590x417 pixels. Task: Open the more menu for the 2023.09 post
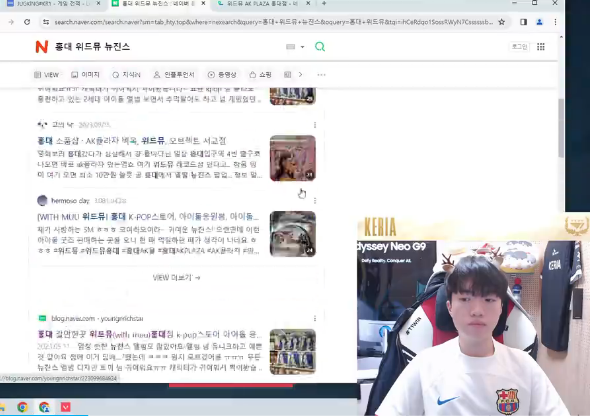[x=315, y=125]
